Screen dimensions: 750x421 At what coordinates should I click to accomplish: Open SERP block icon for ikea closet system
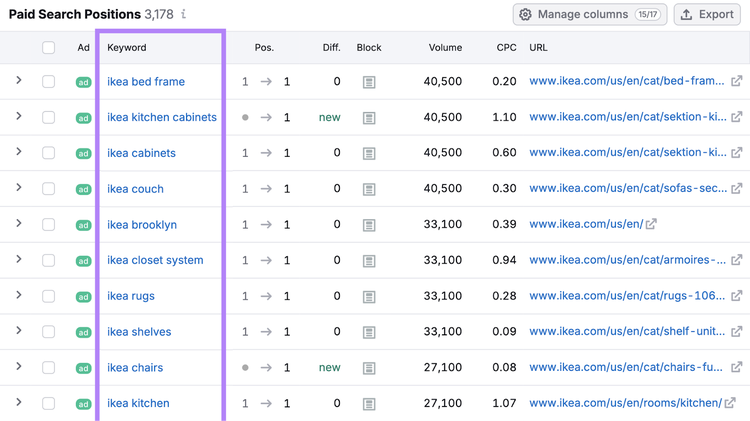point(369,261)
